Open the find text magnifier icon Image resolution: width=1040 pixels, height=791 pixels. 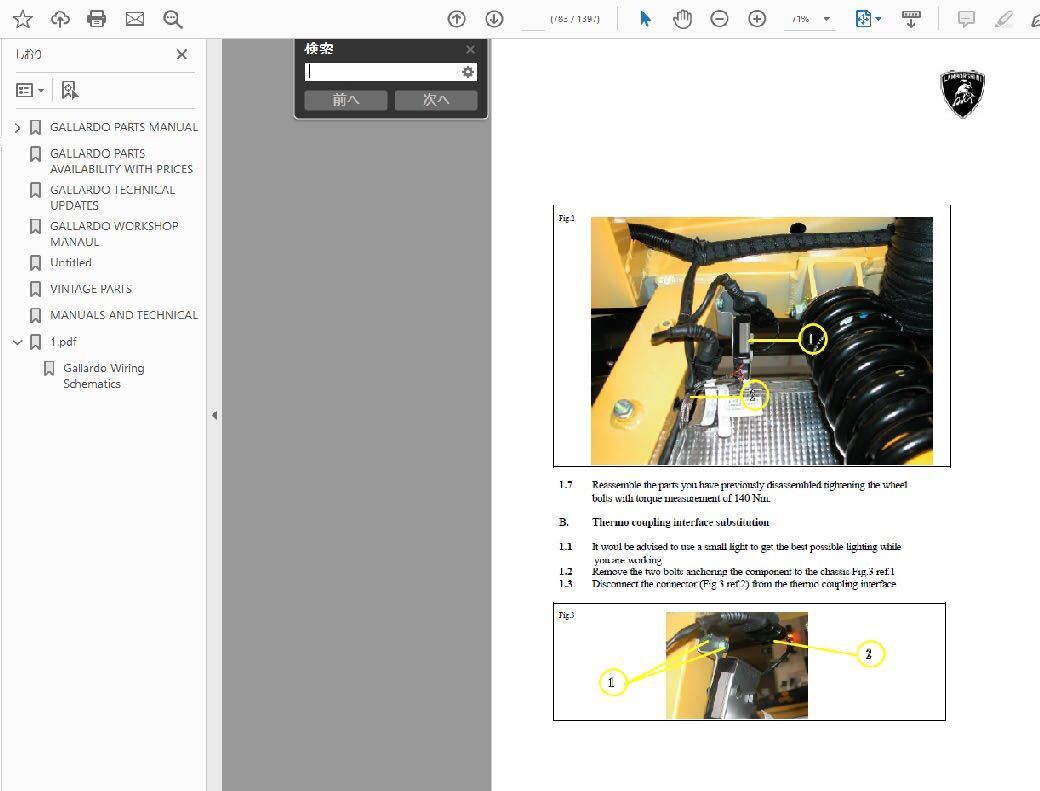click(x=172, y=19)
